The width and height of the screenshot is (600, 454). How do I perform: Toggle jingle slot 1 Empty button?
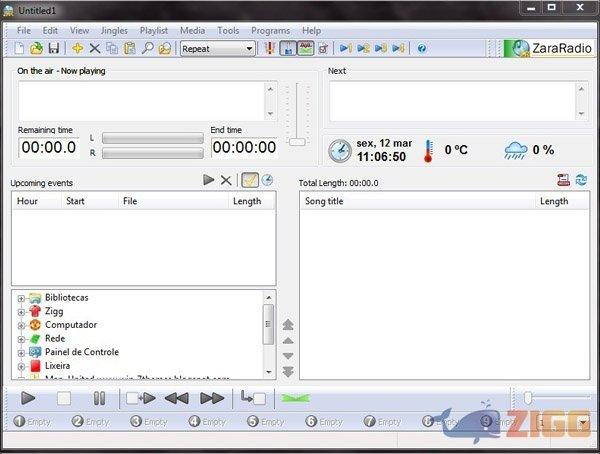coord(34,422)
